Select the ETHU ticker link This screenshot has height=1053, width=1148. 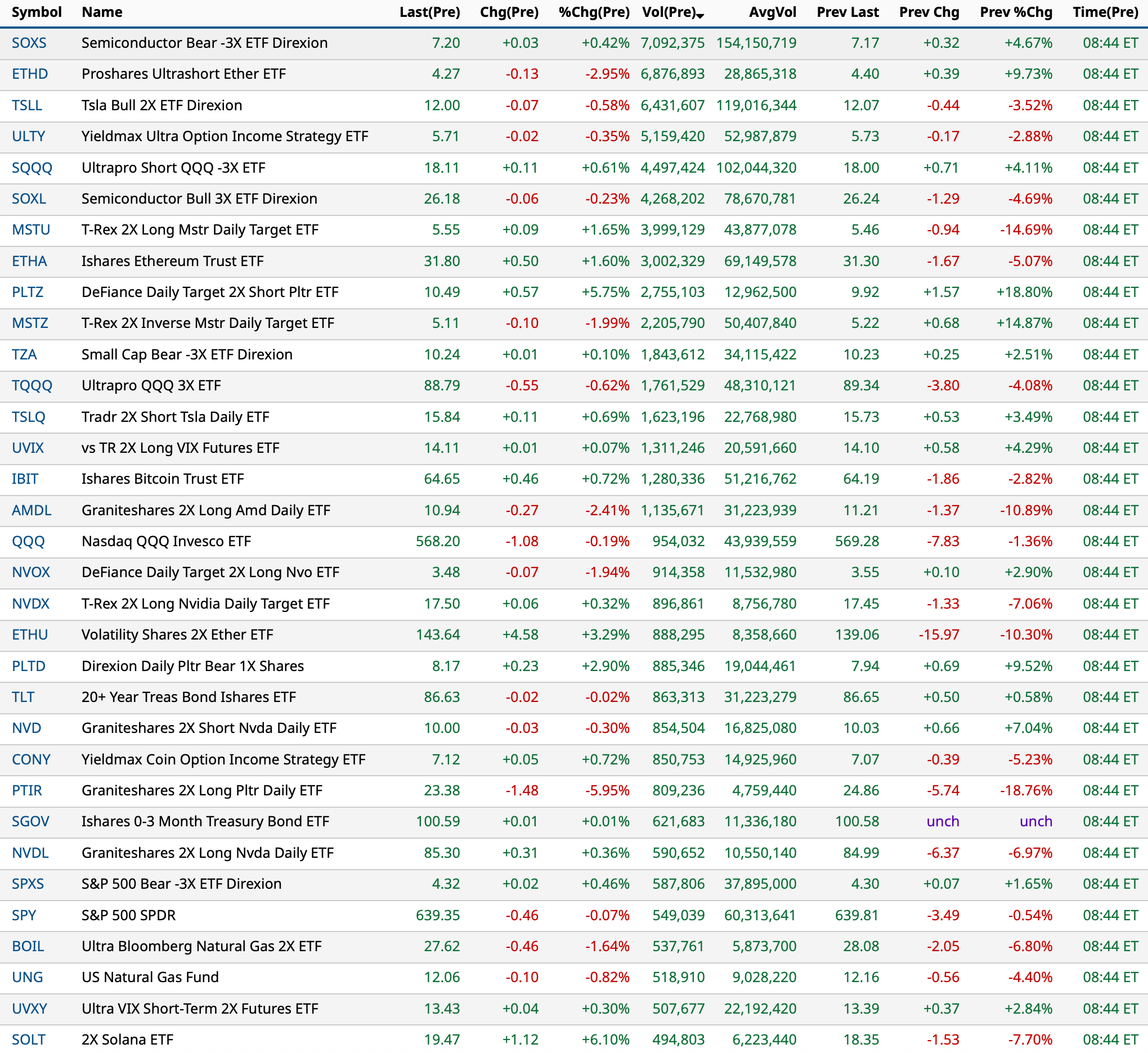tap(30, 634)
